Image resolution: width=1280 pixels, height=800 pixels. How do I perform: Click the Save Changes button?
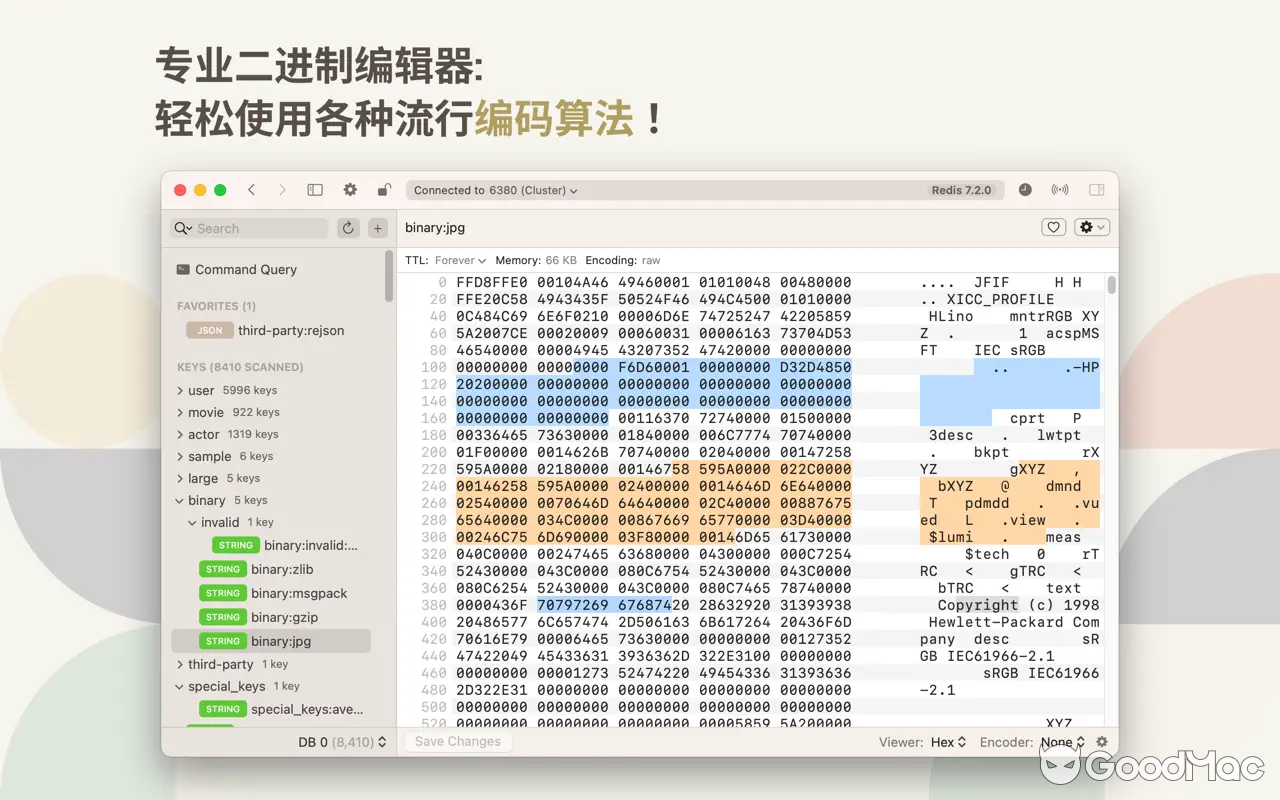click(456, 741)
